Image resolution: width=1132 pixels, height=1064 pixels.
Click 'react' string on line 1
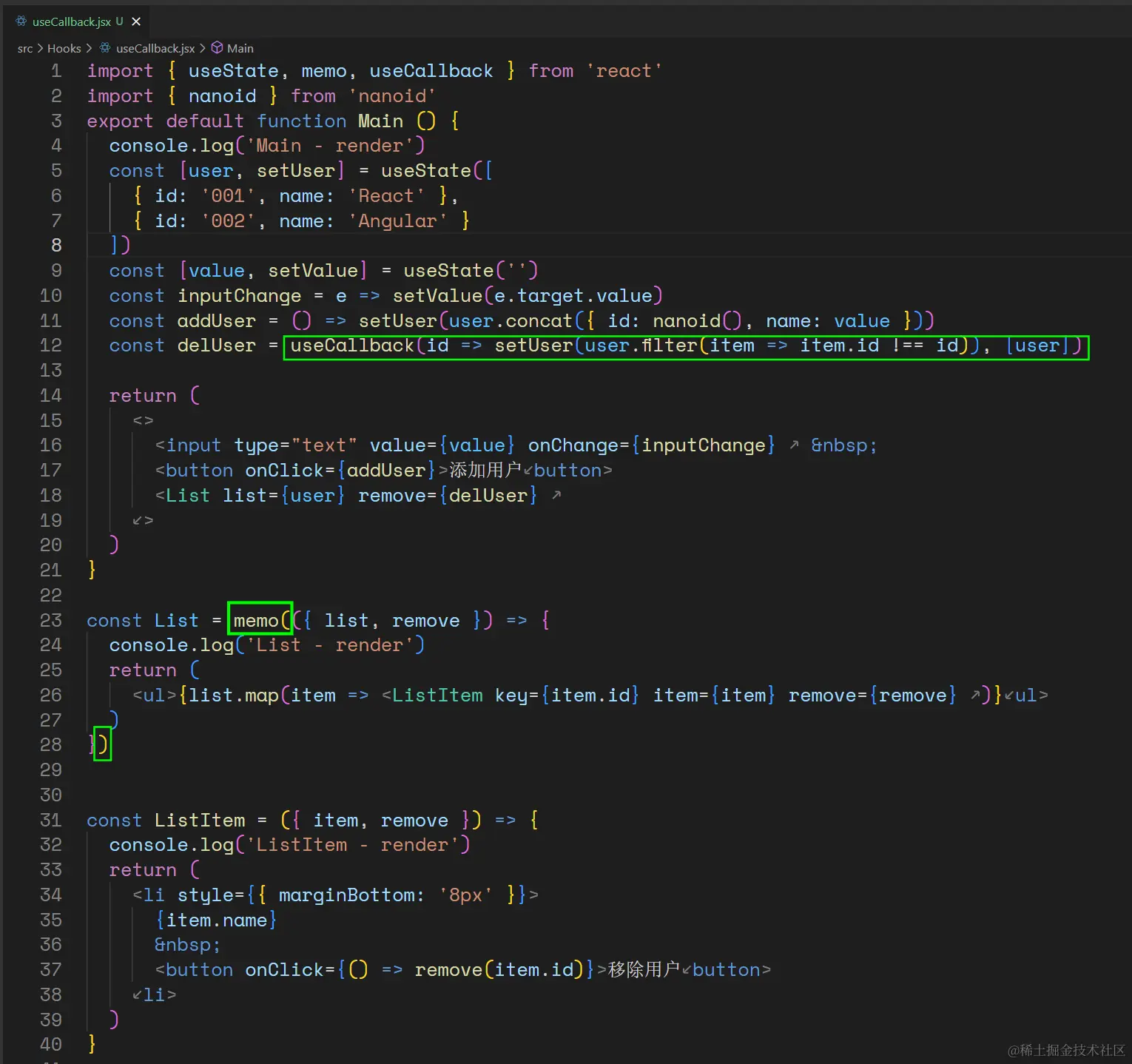click(x=624, y=71)
